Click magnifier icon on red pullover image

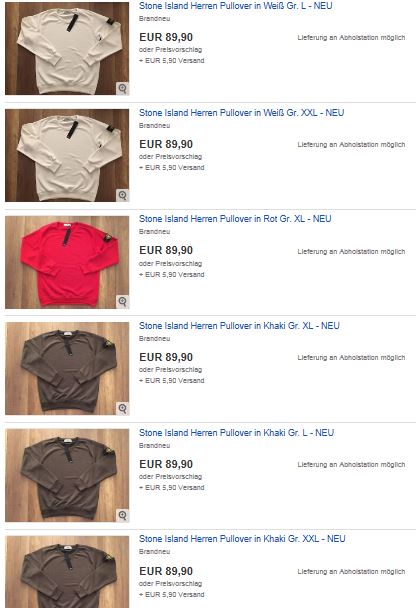pos(123,301)
